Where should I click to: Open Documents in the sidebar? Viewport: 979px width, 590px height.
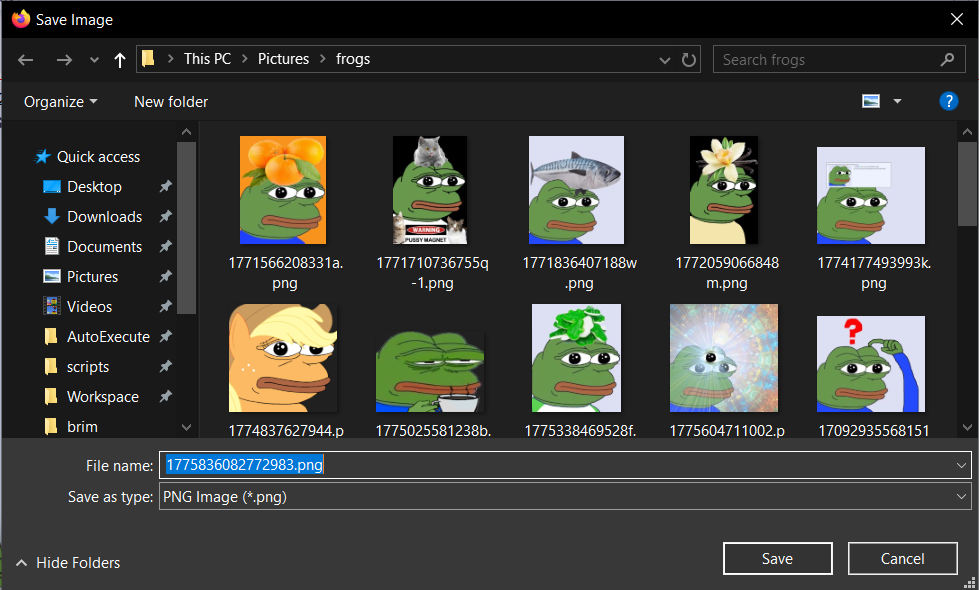(x=104, y=247)
